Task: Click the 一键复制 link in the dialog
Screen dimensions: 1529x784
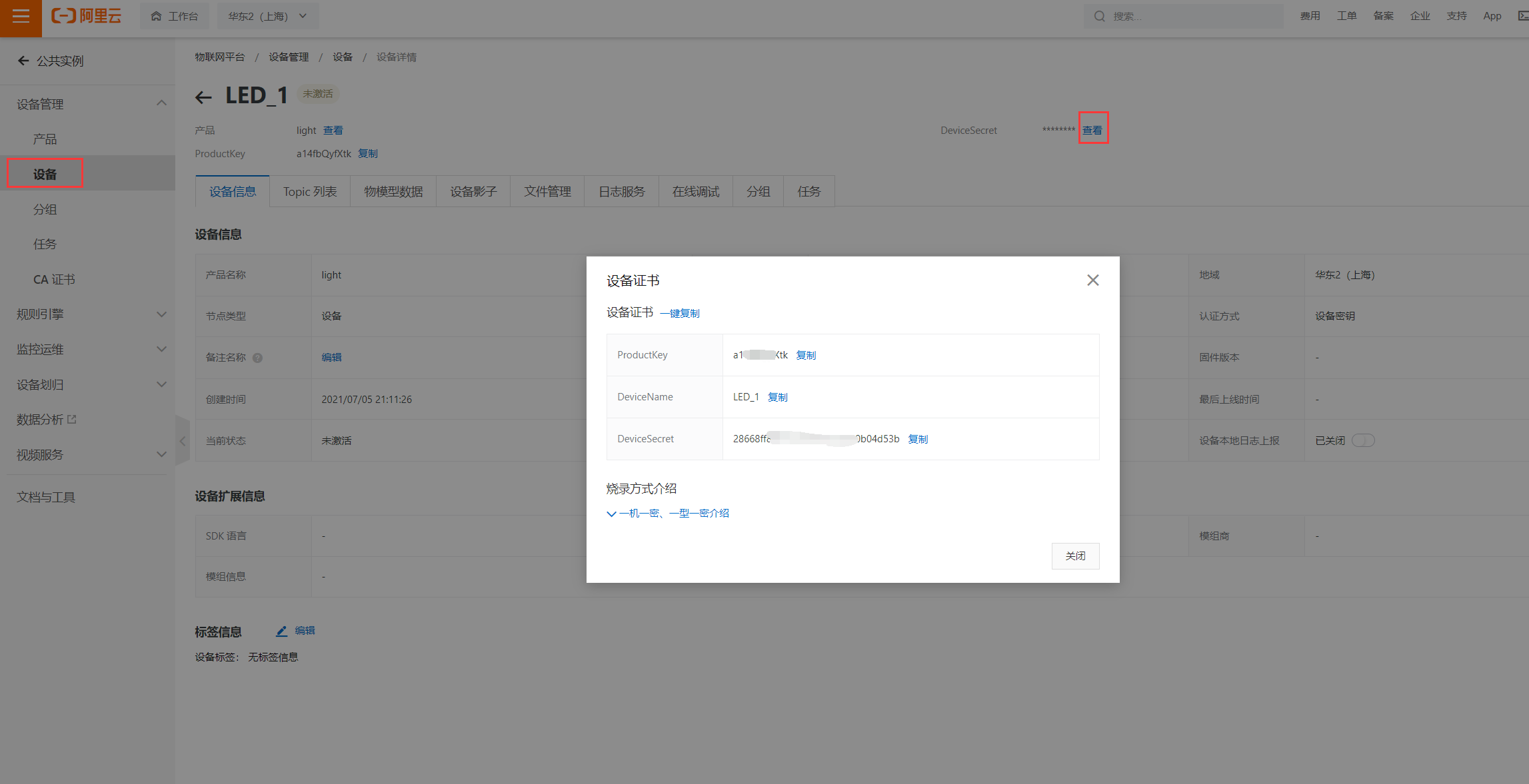Action: click(680, 313)
